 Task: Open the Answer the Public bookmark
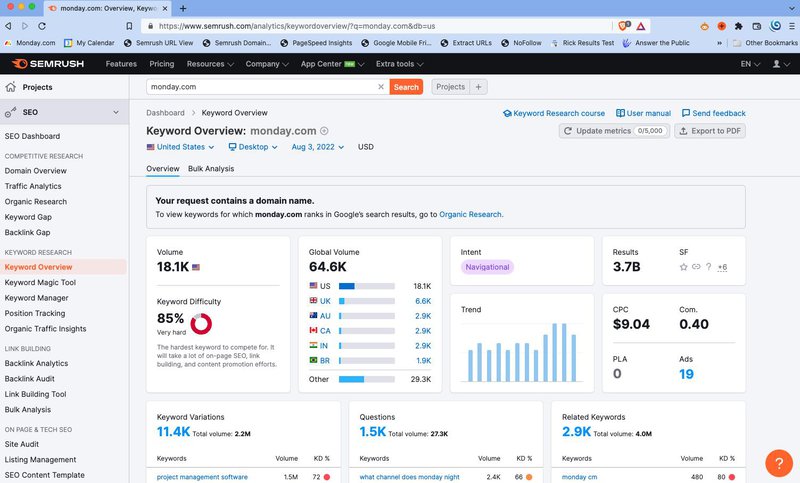click(656, 43)
